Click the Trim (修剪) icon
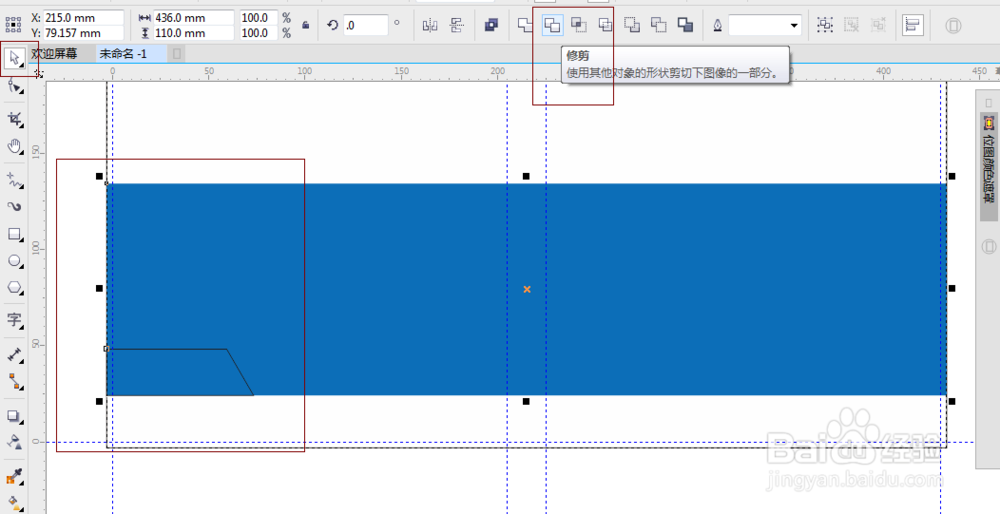 (552, 25)
